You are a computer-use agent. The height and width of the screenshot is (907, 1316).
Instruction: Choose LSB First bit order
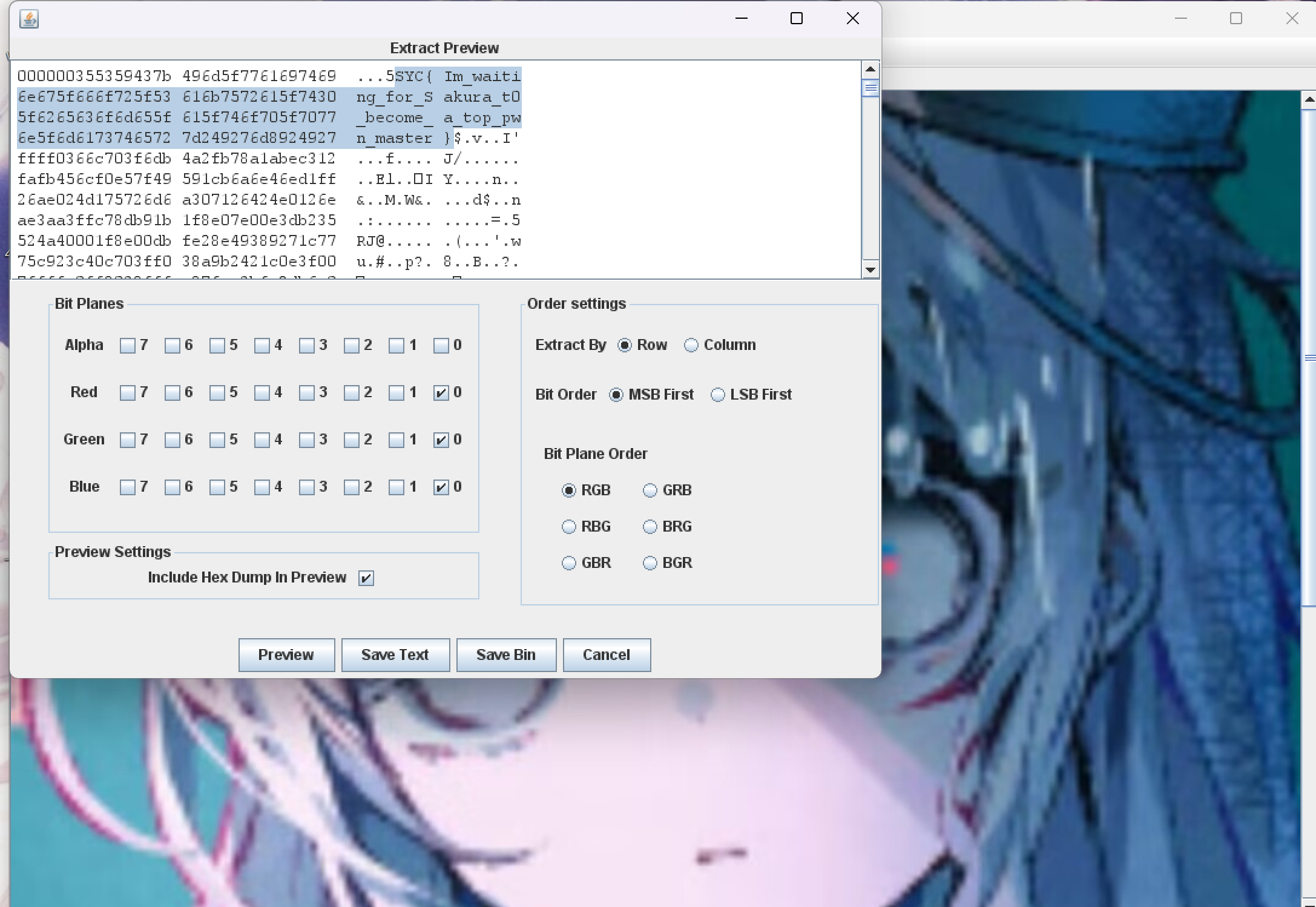tap(718, 395)
